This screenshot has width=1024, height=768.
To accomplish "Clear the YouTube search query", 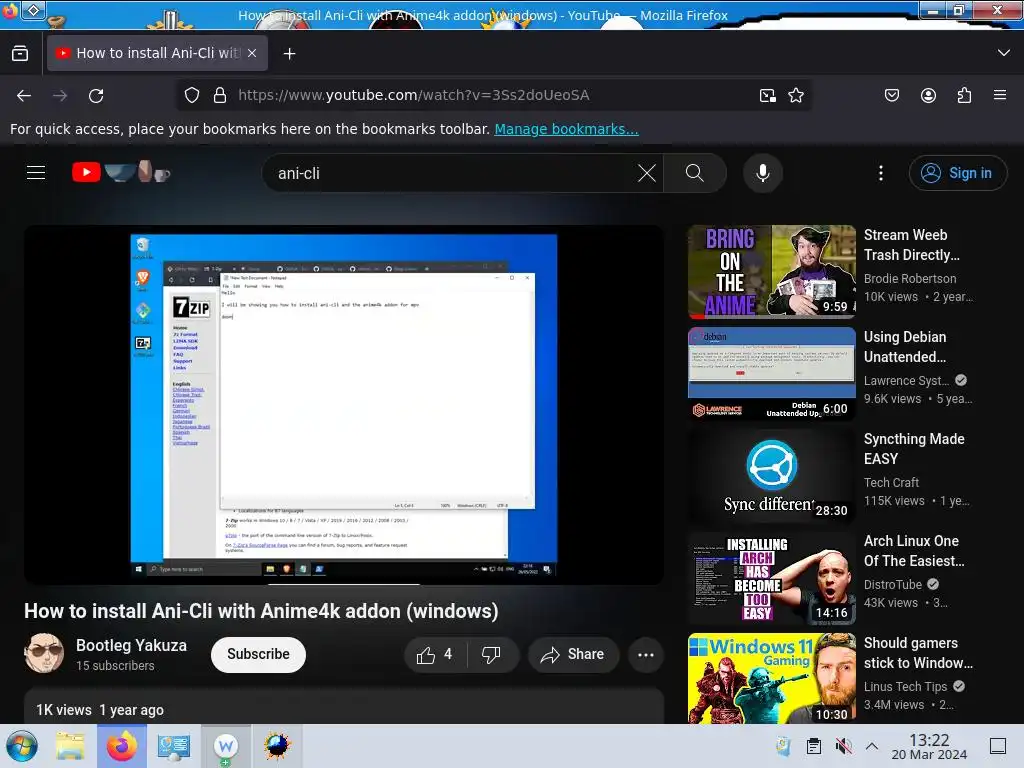I will point(647,173).
